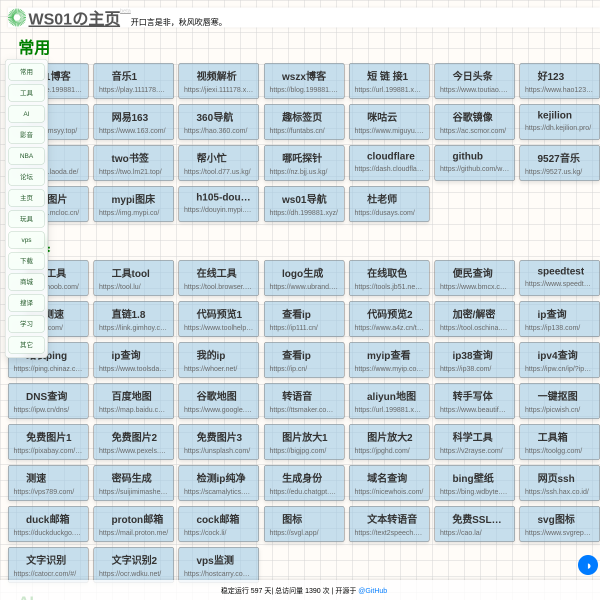
Task: Open the 便民查询 card
Action: tap(474, 278)
